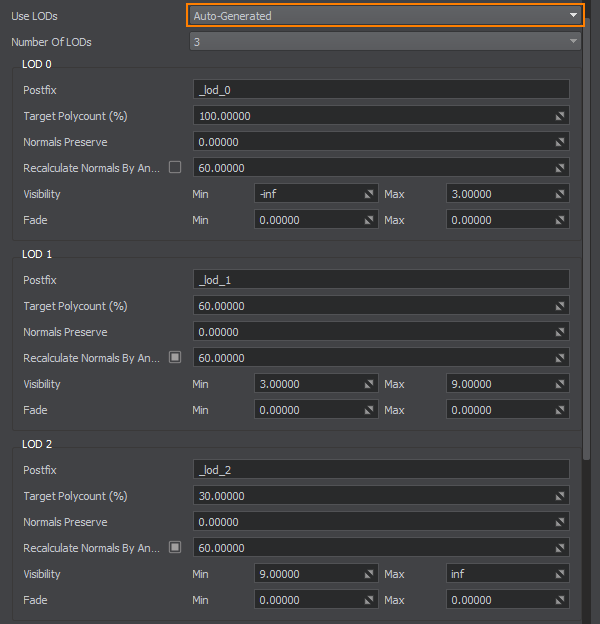
Task: Select the LOD 1 Postfix field with _lod_1
Action: [381, 280]
